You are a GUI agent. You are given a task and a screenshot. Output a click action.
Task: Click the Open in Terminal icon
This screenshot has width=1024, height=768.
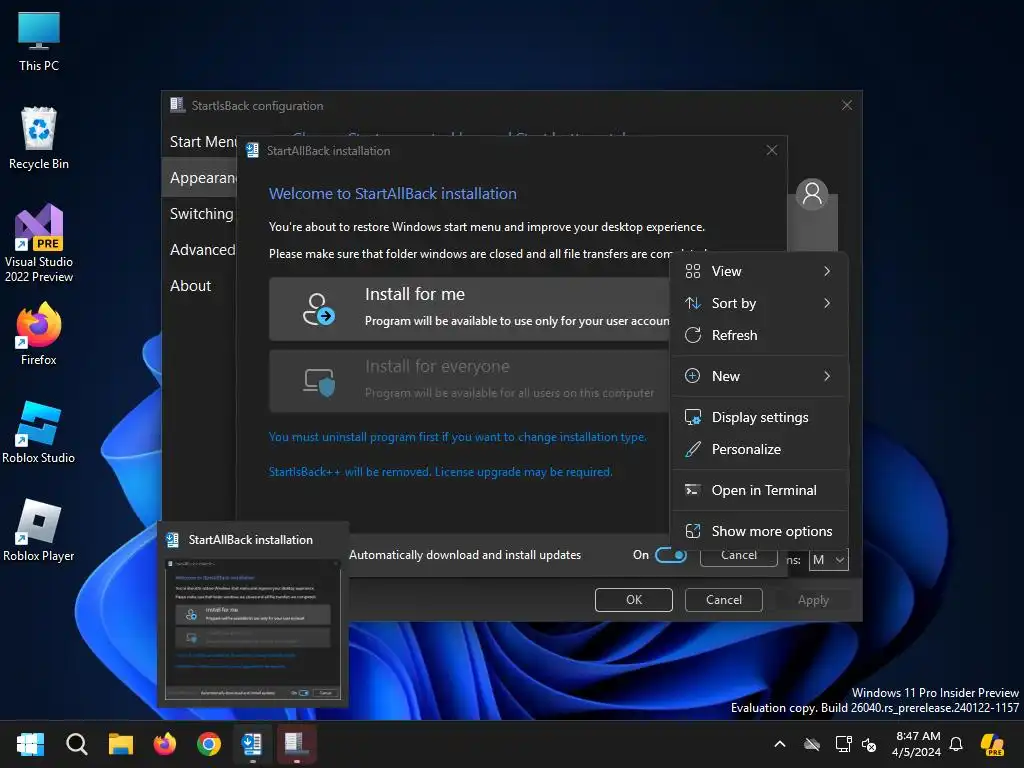(693, 490)
